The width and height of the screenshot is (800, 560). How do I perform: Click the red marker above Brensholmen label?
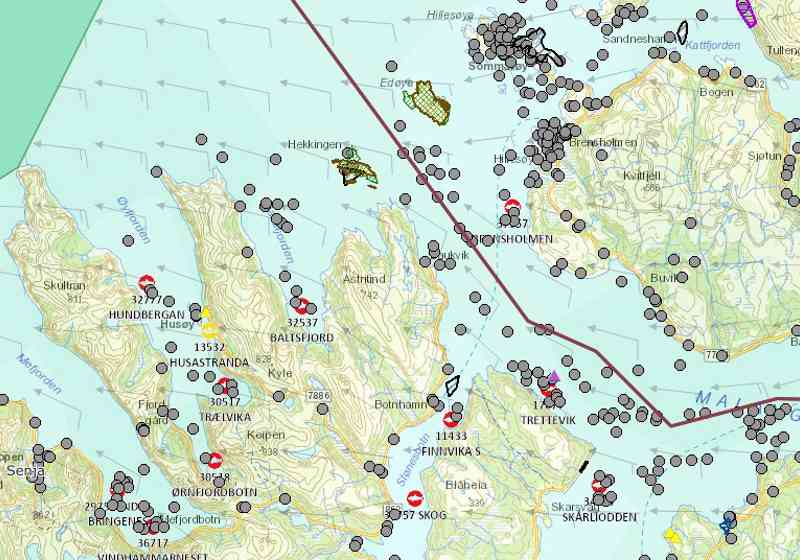coord(512,207)
